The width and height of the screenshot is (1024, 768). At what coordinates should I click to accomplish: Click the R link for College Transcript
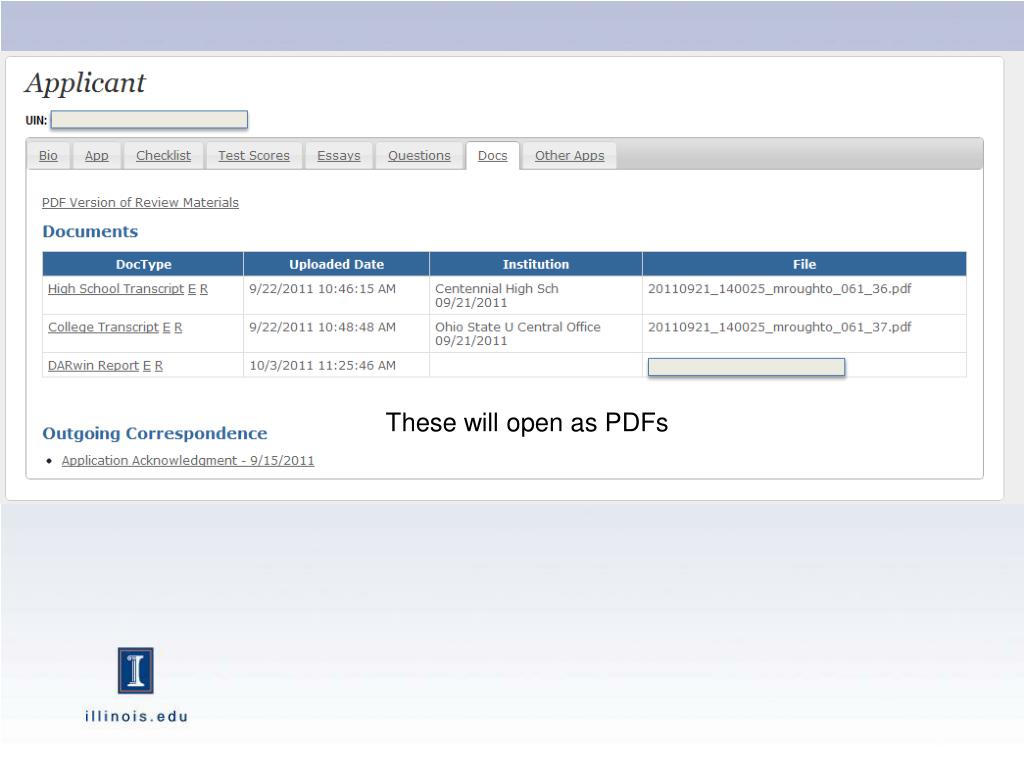pyautogui.click(x=178, y=327)
